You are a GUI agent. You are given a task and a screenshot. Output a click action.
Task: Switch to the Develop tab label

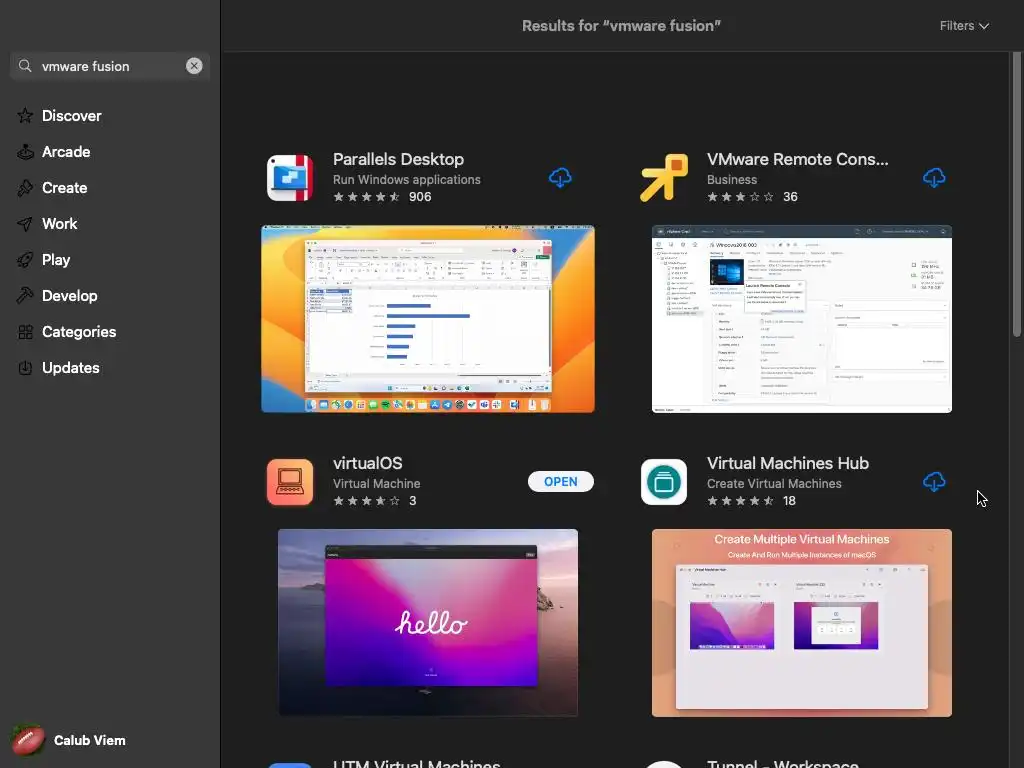[x=70, y=296]
